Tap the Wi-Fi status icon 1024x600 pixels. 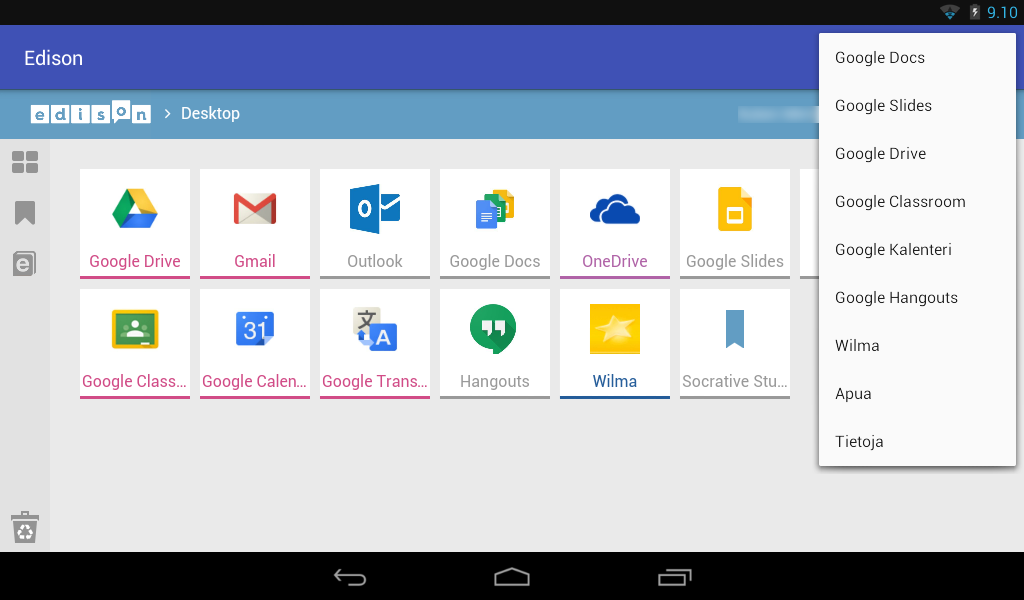point(949,12)
